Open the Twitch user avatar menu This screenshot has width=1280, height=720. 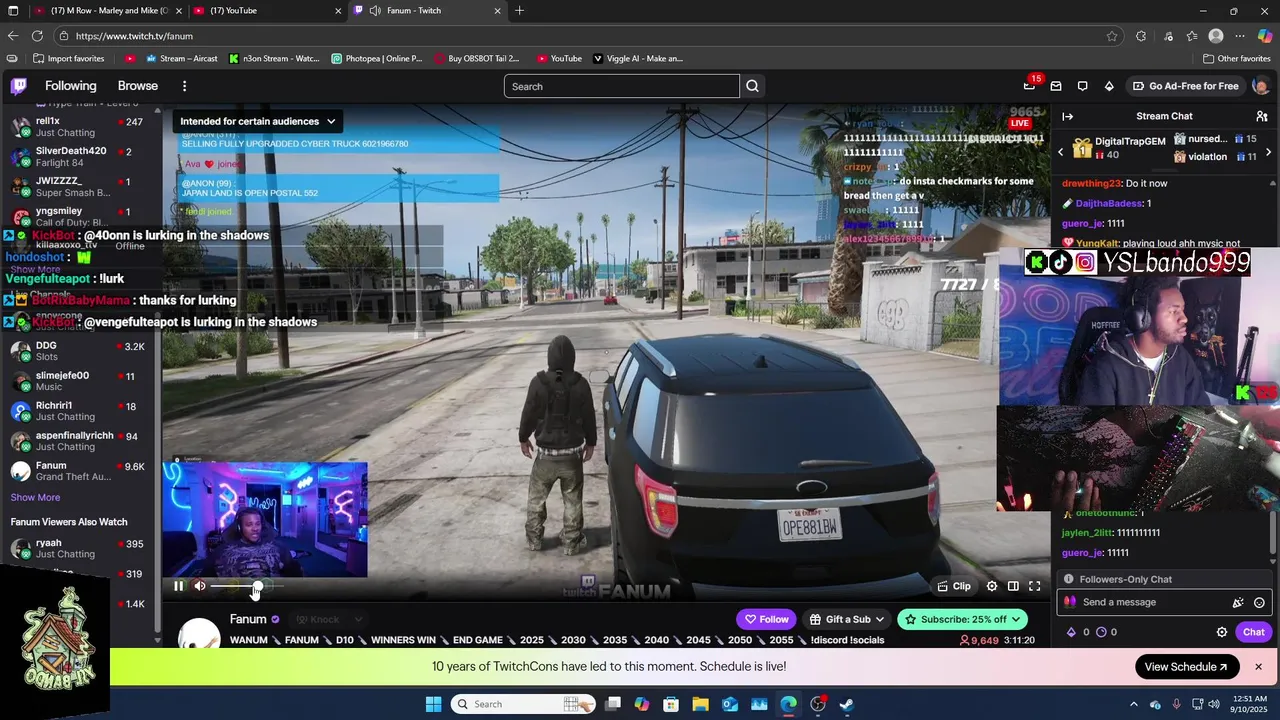coord(1260,86)
